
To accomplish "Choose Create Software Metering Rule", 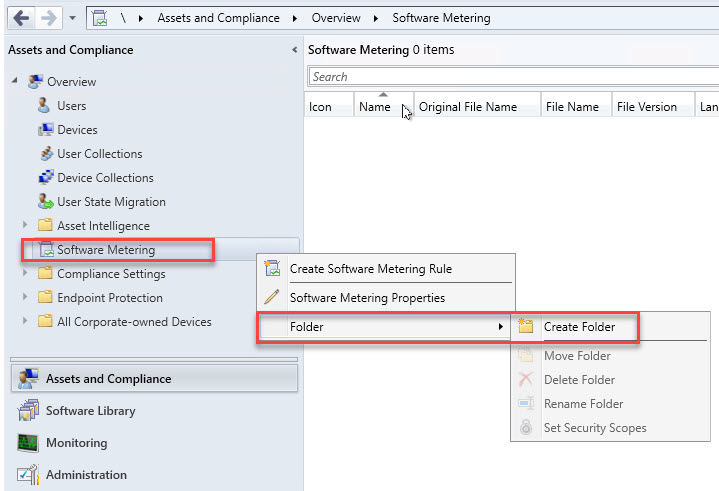I will click(370, 268).
